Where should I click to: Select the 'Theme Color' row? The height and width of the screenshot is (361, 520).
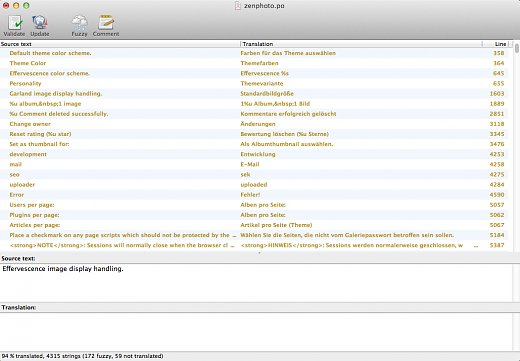(254, 63)
